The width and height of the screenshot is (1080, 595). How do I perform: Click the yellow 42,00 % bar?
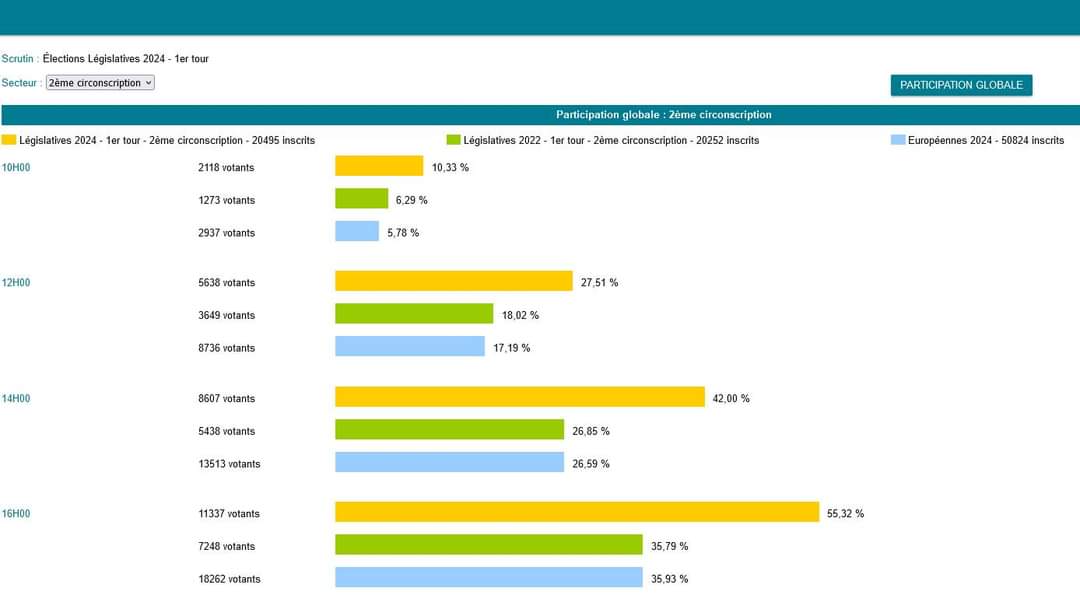520,397
